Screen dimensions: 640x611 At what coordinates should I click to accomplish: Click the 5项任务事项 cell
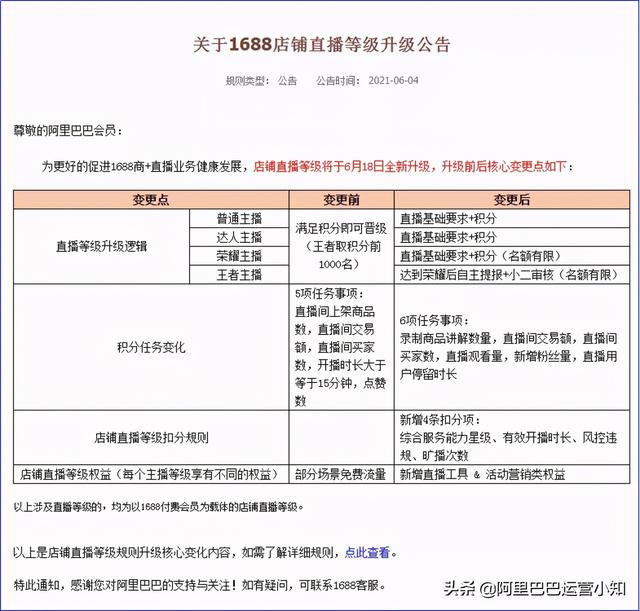tap(341, 347)
